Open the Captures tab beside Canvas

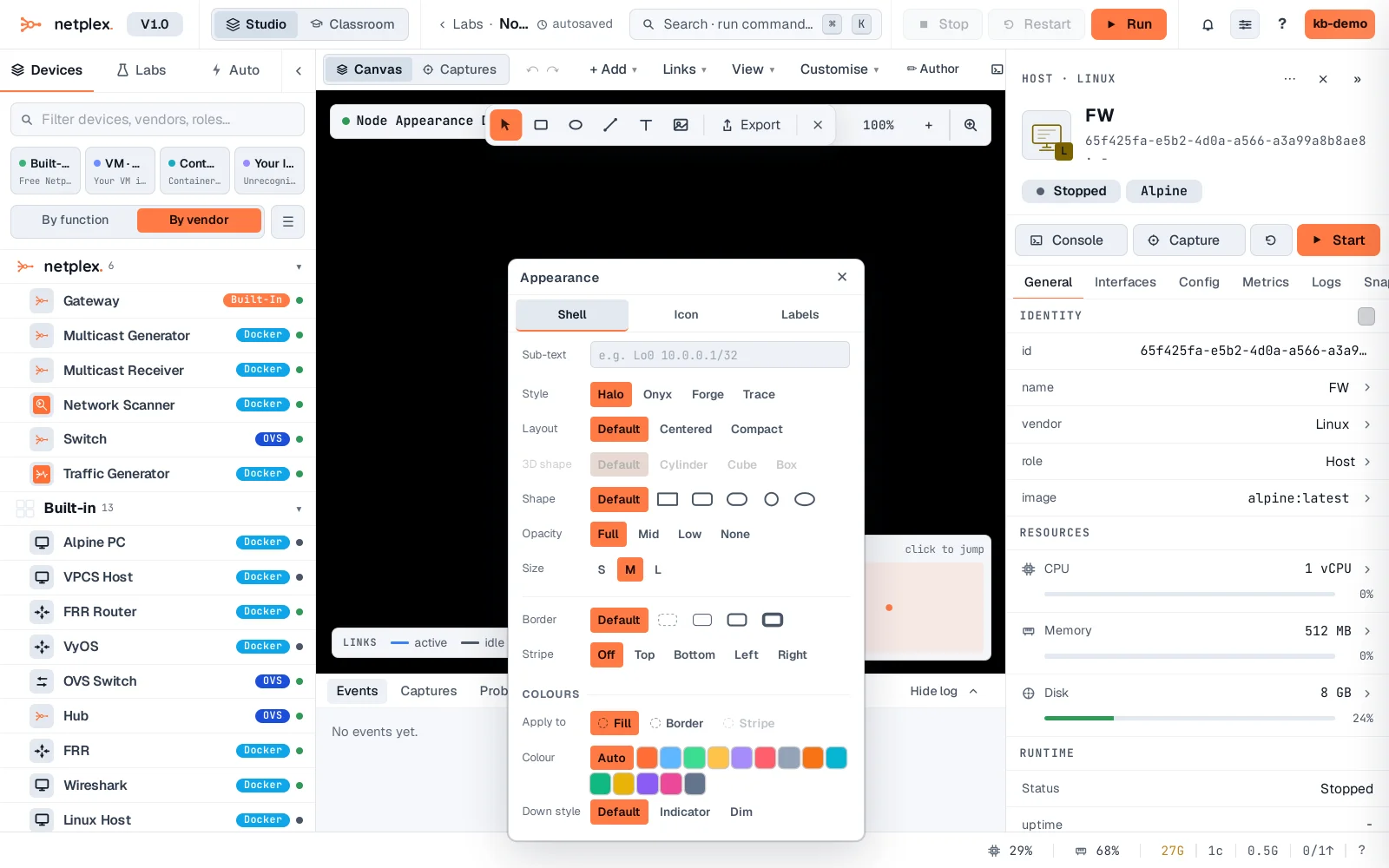[459, 69]
